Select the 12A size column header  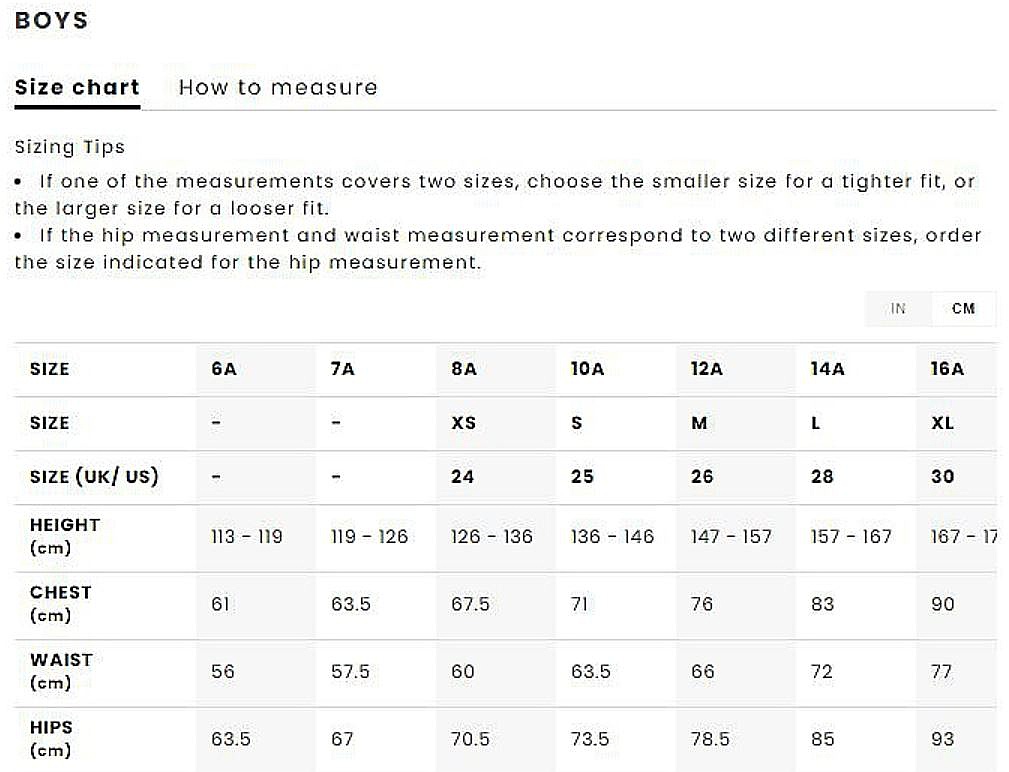coord(706,369)
